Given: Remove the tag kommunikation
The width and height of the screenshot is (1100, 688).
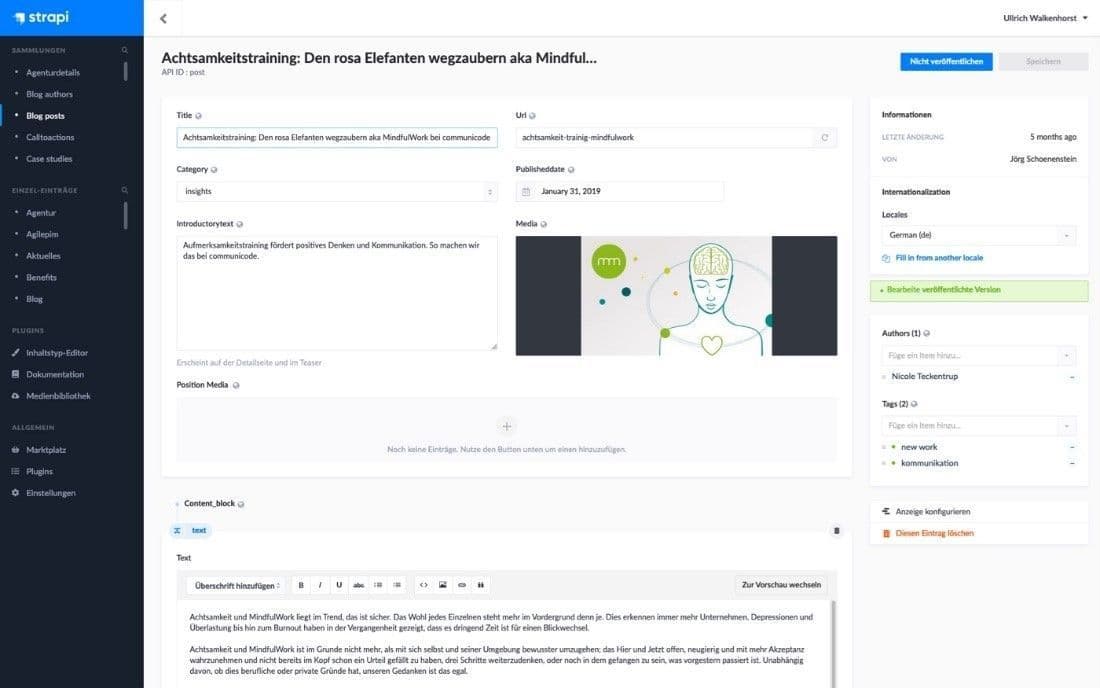Looking at the screenshot, I should pyautogui.click(x=1071, y=463).
